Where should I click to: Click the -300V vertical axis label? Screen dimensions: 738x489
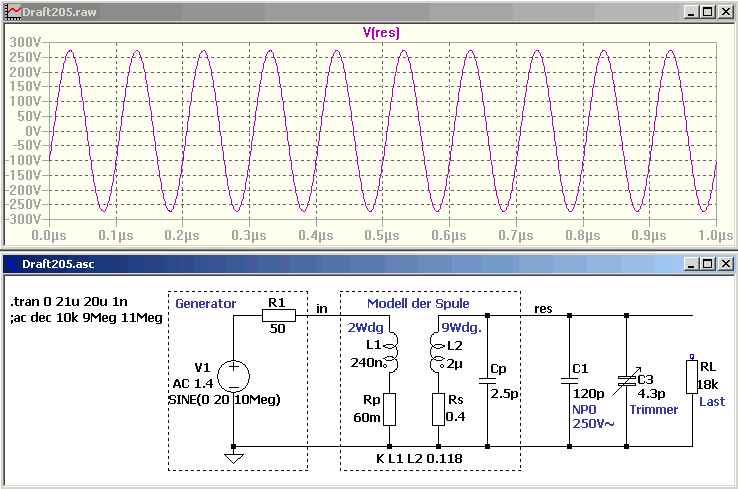[23, 219]
